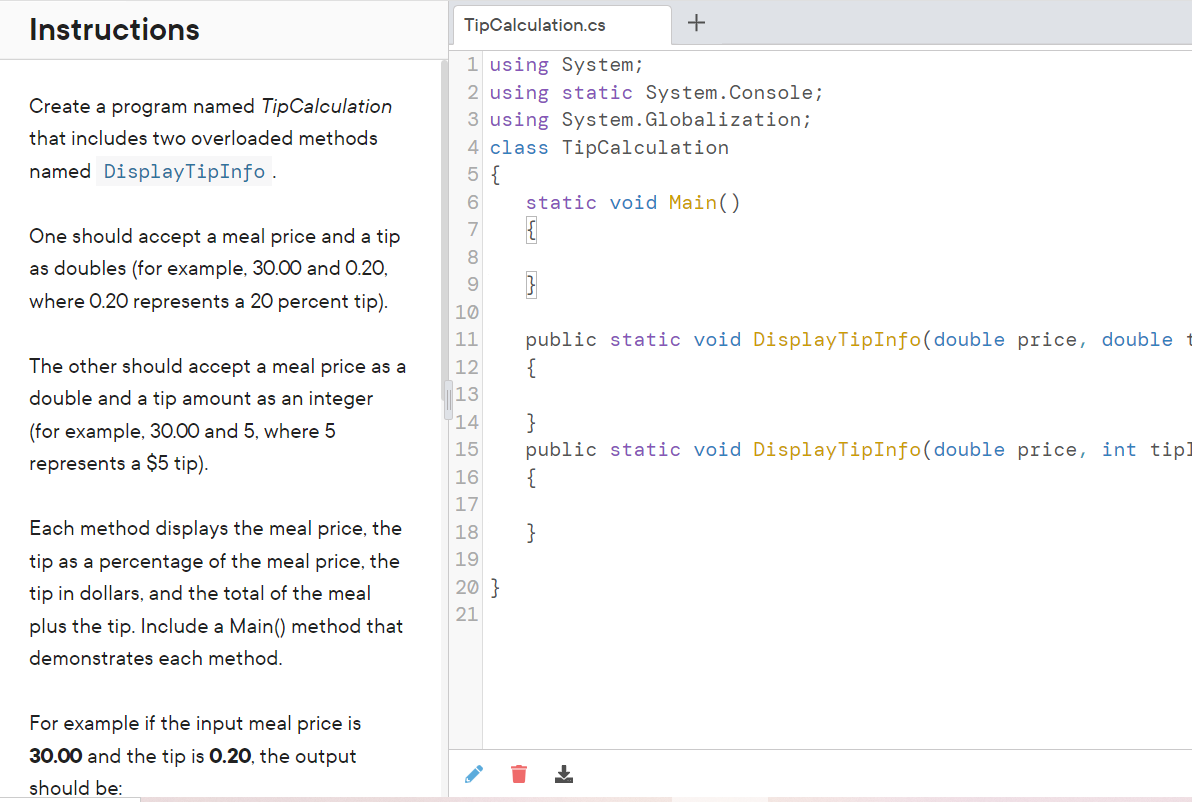Click the download file icon
1192x802 pixels.
click(x=564, y=774)
